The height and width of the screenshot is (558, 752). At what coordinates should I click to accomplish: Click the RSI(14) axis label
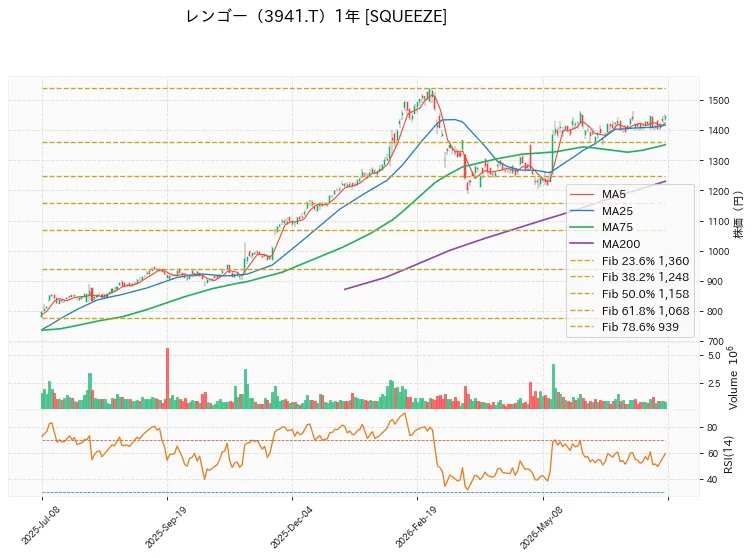728,454
